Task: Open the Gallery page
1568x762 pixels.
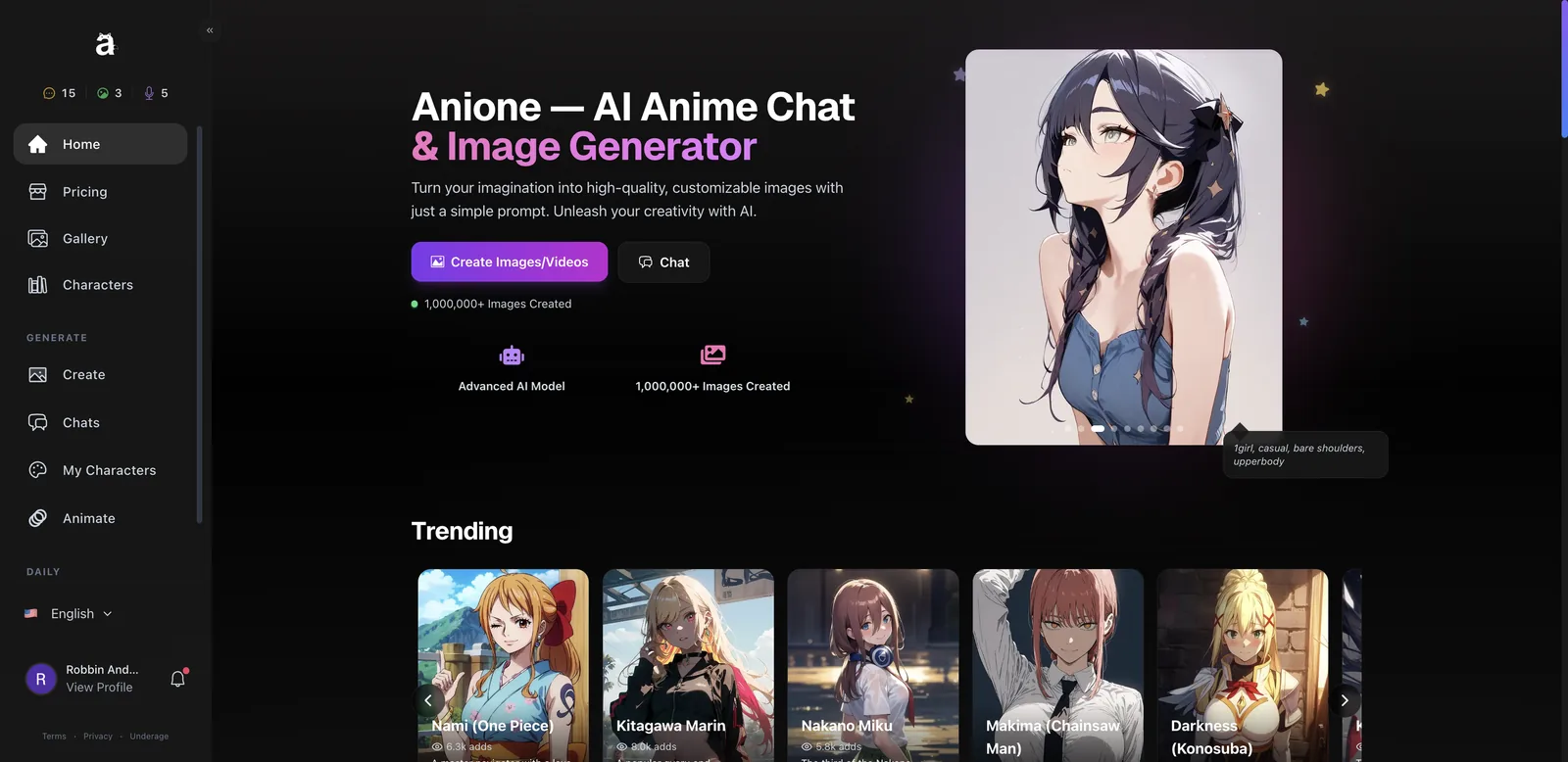Action: pyautogui.click(x=100, y=238)
